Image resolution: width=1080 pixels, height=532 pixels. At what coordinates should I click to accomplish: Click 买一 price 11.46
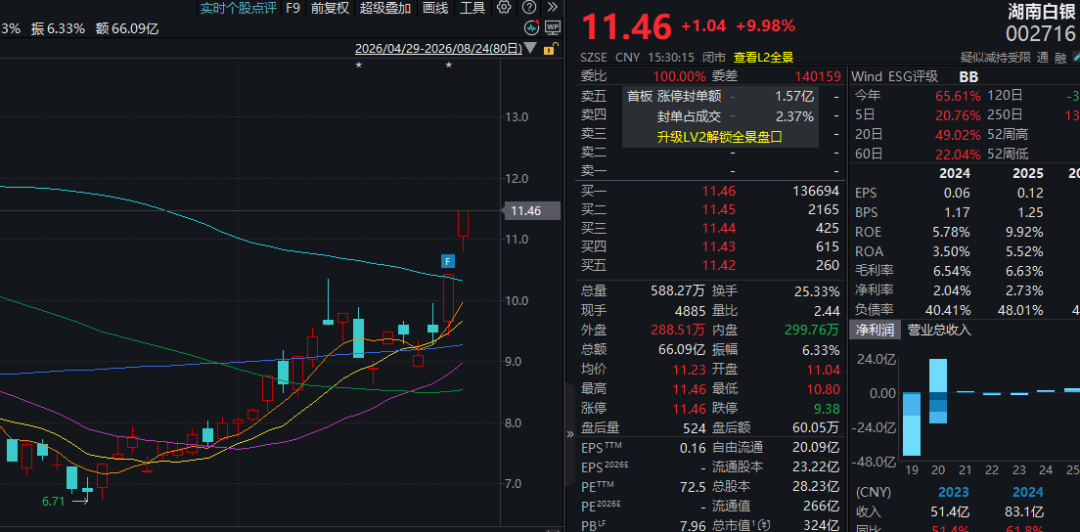[x=719, y=191]
